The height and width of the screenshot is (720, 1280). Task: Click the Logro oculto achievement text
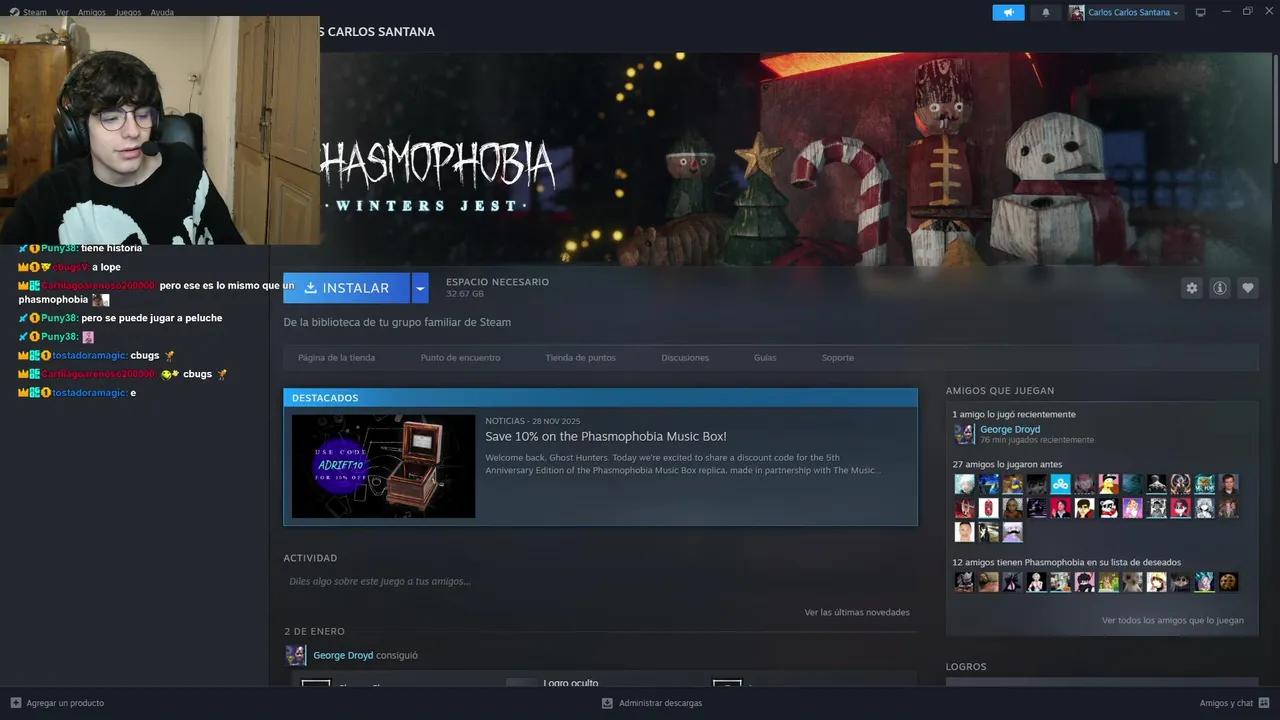[x=571, y=683]
